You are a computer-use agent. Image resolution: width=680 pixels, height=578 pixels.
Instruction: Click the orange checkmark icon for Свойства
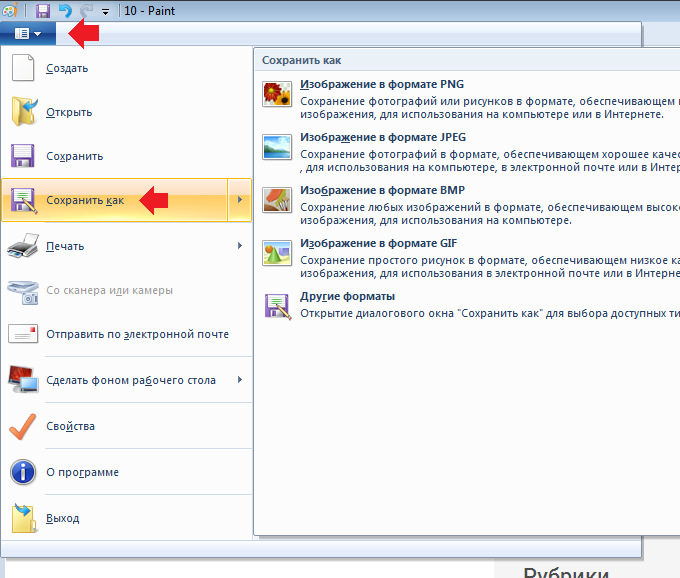point(23,426)
